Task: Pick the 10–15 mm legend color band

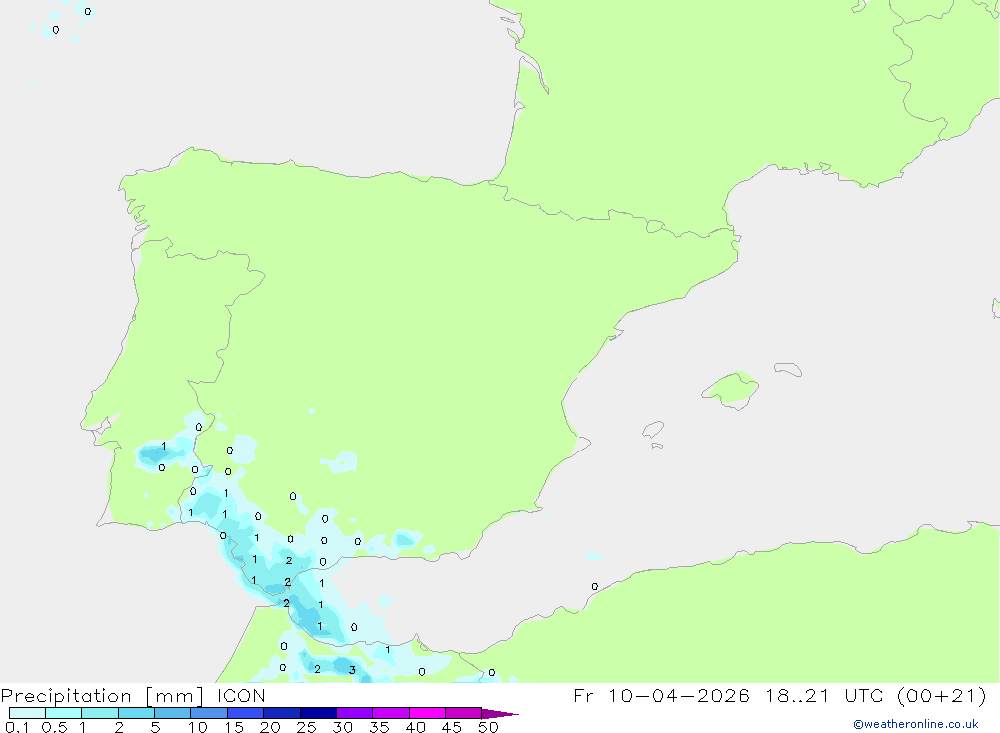Action: click(x=209, y=713)
